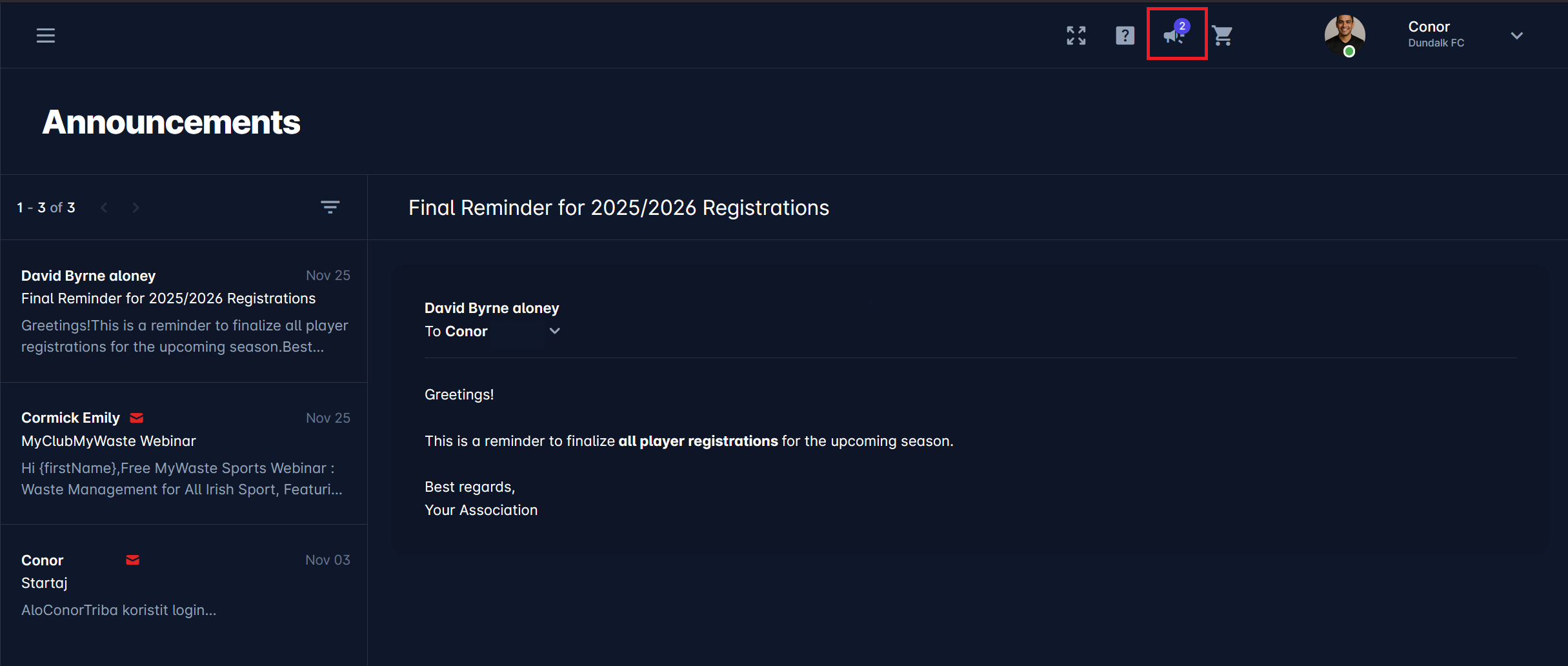Image resolution: width=1568 pixels, height=666 pixels.
Task: Open announcements megaphone icon with badge
Action: 1176,35
